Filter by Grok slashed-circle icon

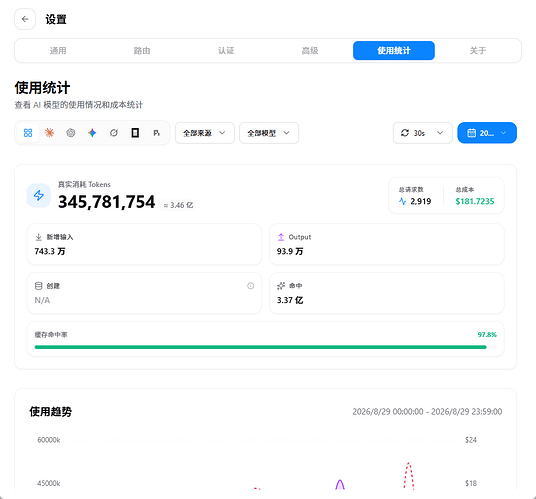114,133
